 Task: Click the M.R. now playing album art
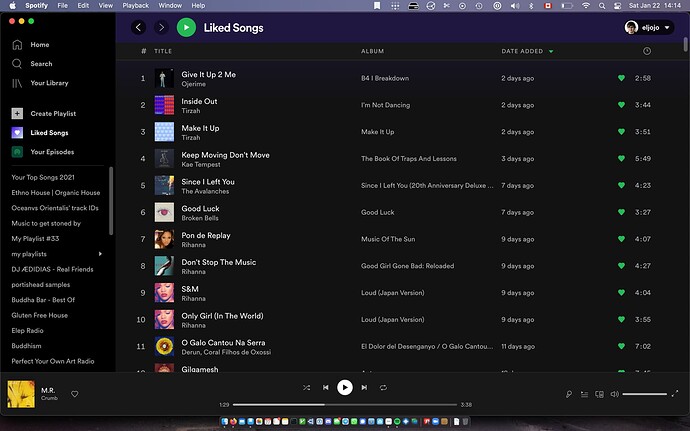21,394
